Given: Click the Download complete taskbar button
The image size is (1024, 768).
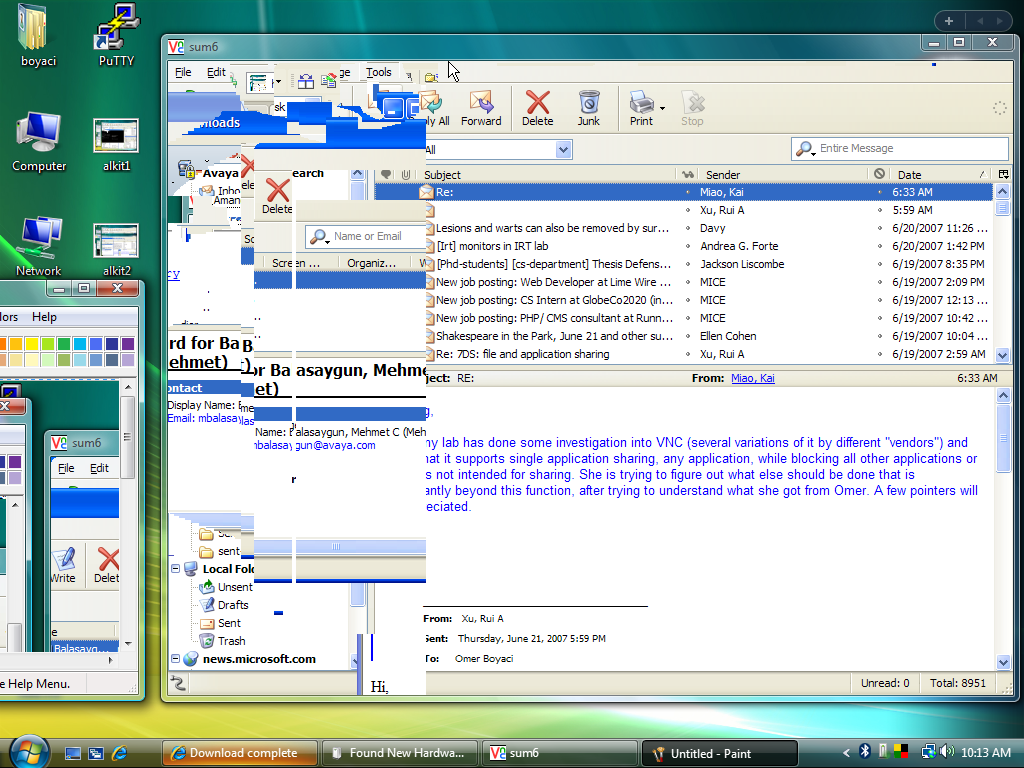Looking at the screenshot, I should 240,753.
